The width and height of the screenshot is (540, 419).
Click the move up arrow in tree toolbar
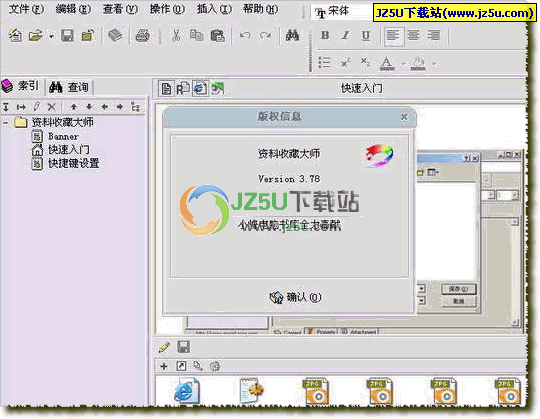click(x=73, y=107)
